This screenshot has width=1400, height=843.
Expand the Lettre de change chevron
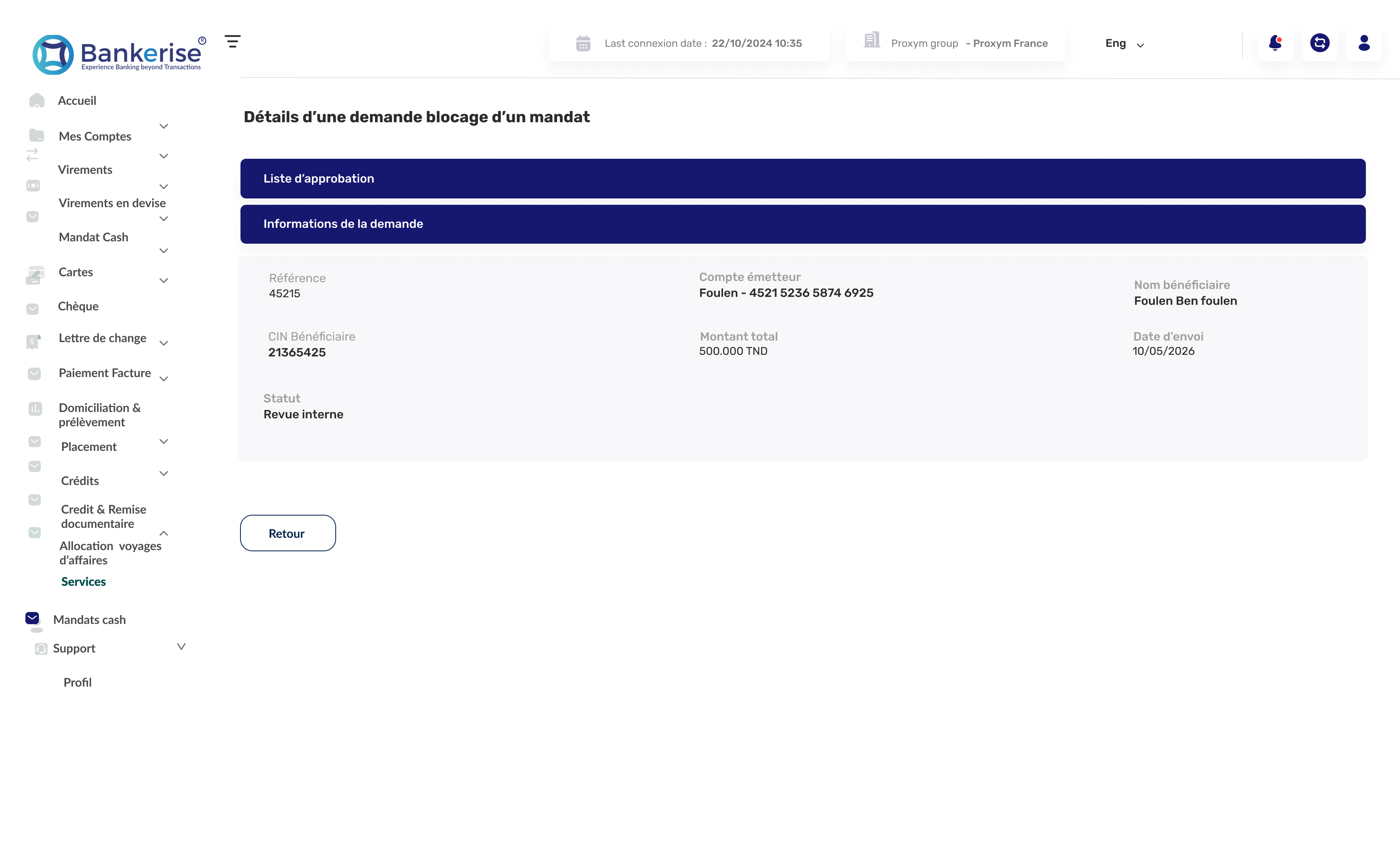(x=163, y=343)
